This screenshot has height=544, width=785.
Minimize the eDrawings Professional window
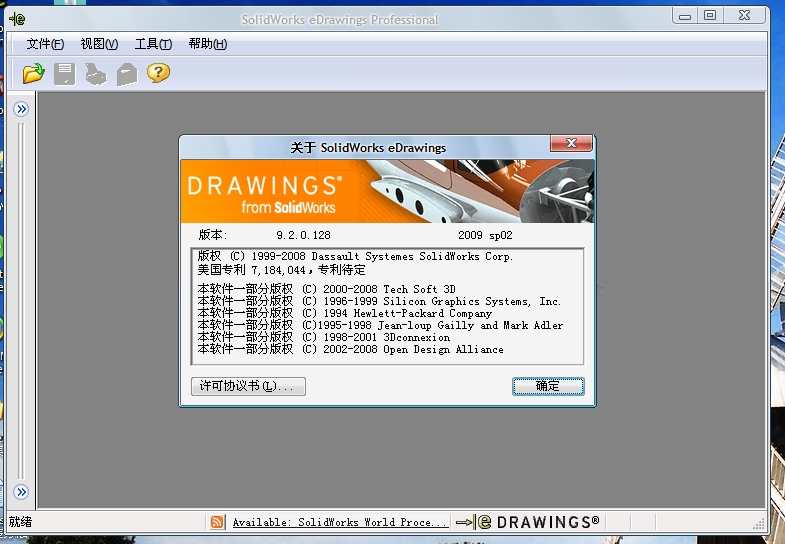pos(685,16)
